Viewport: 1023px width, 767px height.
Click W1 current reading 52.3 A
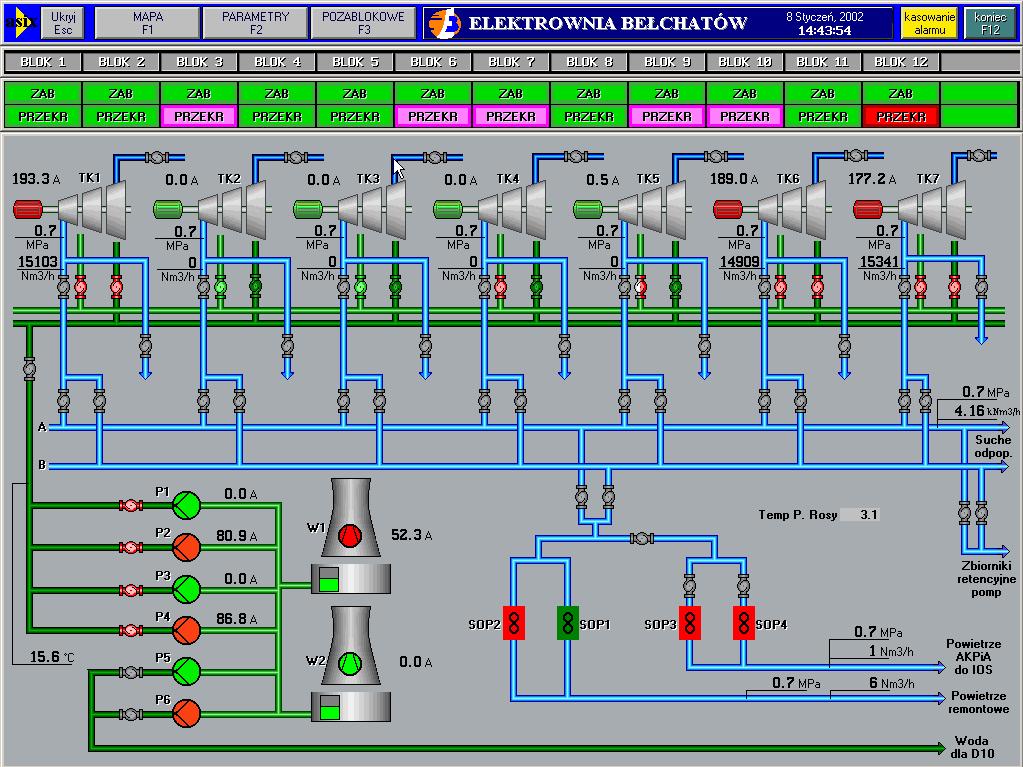tap(412, 535)
